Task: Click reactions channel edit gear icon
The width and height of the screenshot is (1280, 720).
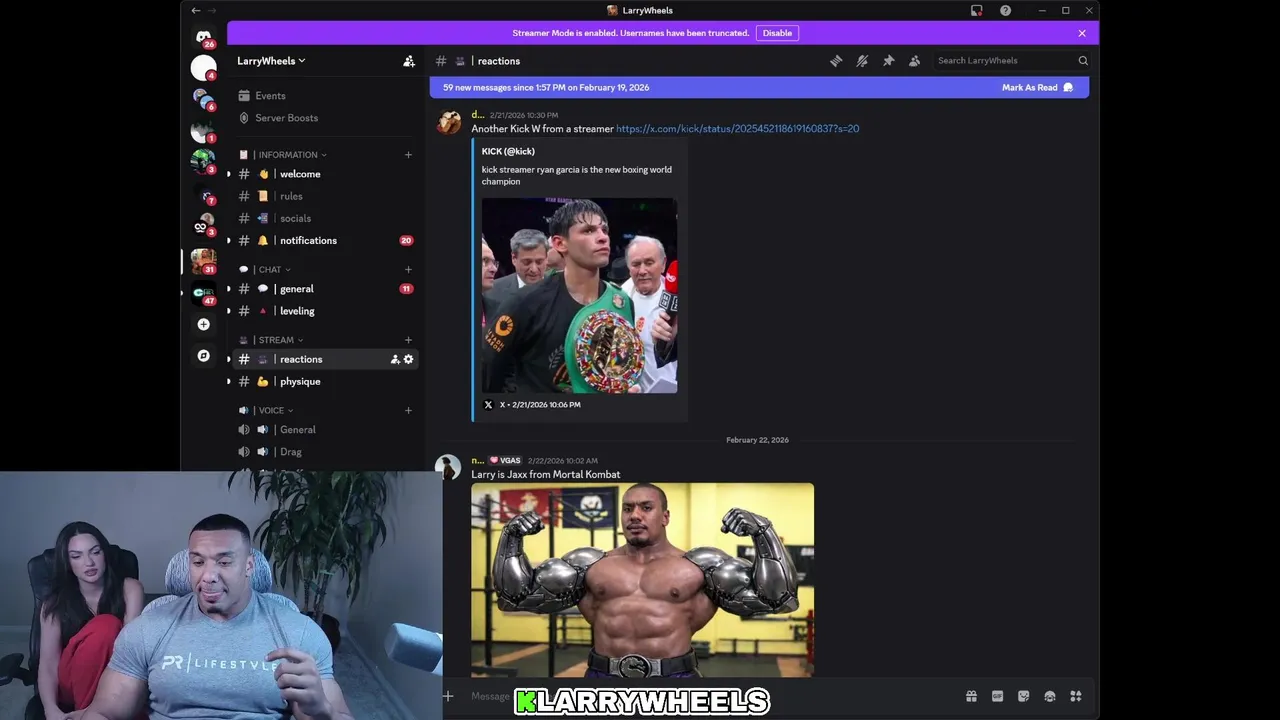Action: [408, 359]
